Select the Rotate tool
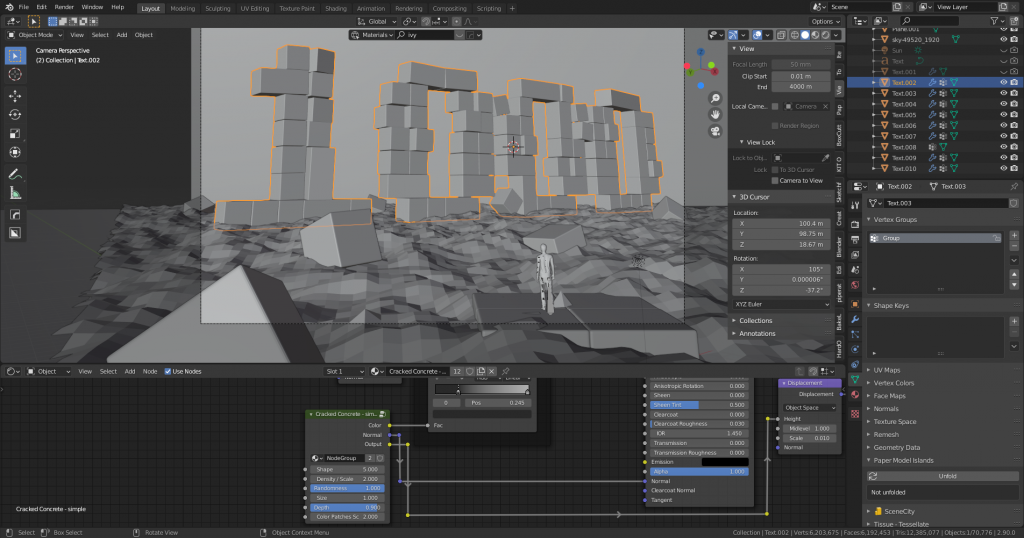This screenshot has height=538, width=1024. coord(15,114)
